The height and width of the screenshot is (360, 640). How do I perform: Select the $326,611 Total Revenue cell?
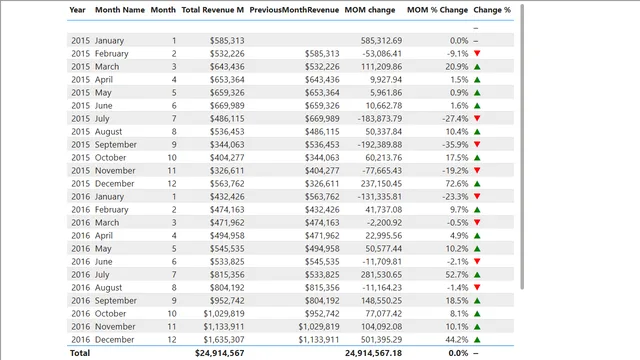pos(227,171)
